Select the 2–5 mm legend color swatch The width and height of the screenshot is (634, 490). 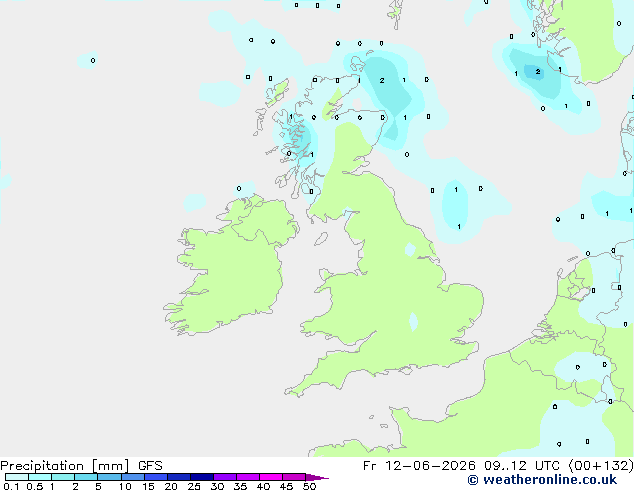coord(86,477)
